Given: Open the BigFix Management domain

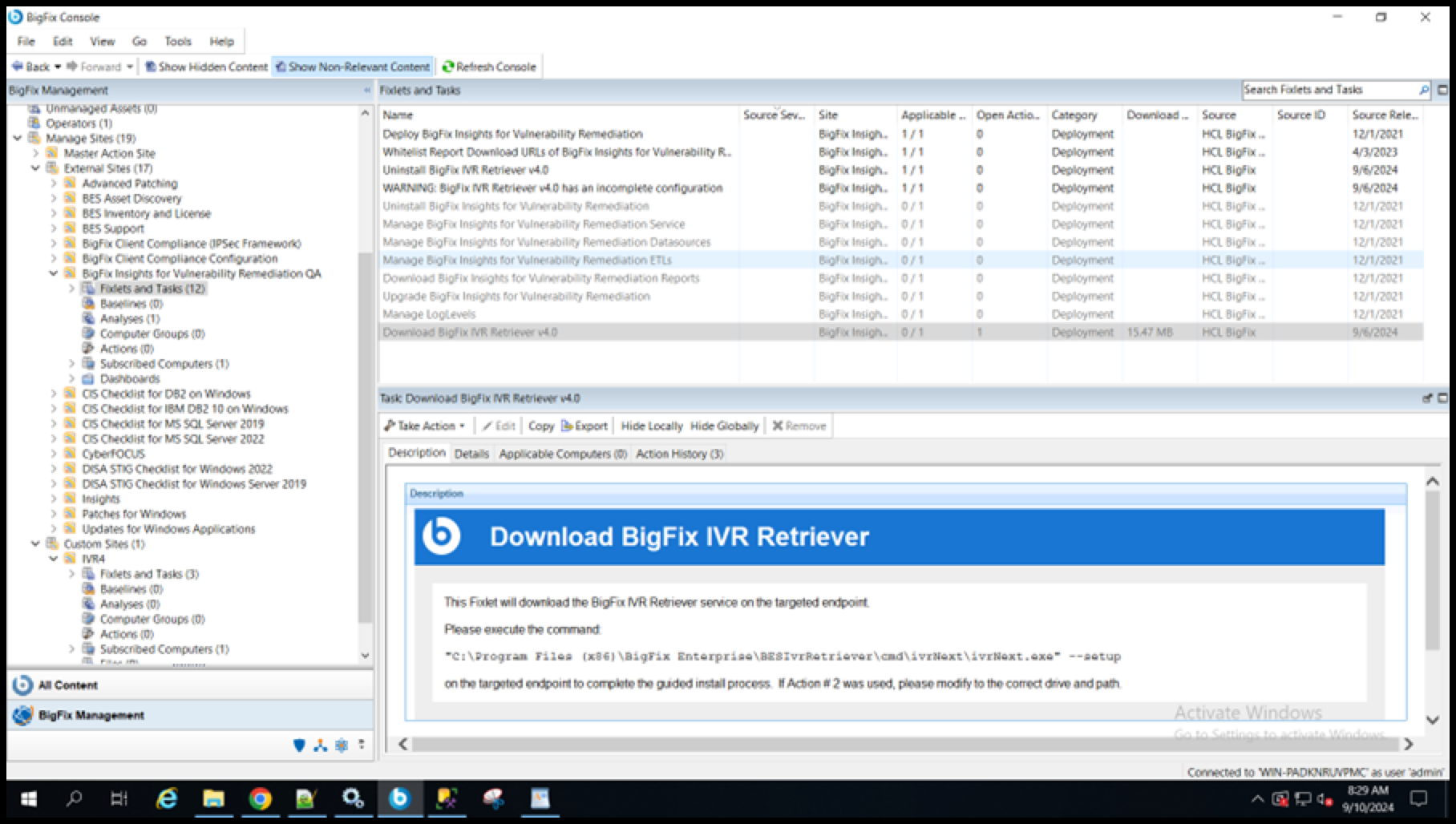Looking at the screenshot, I should click(190, 715).
